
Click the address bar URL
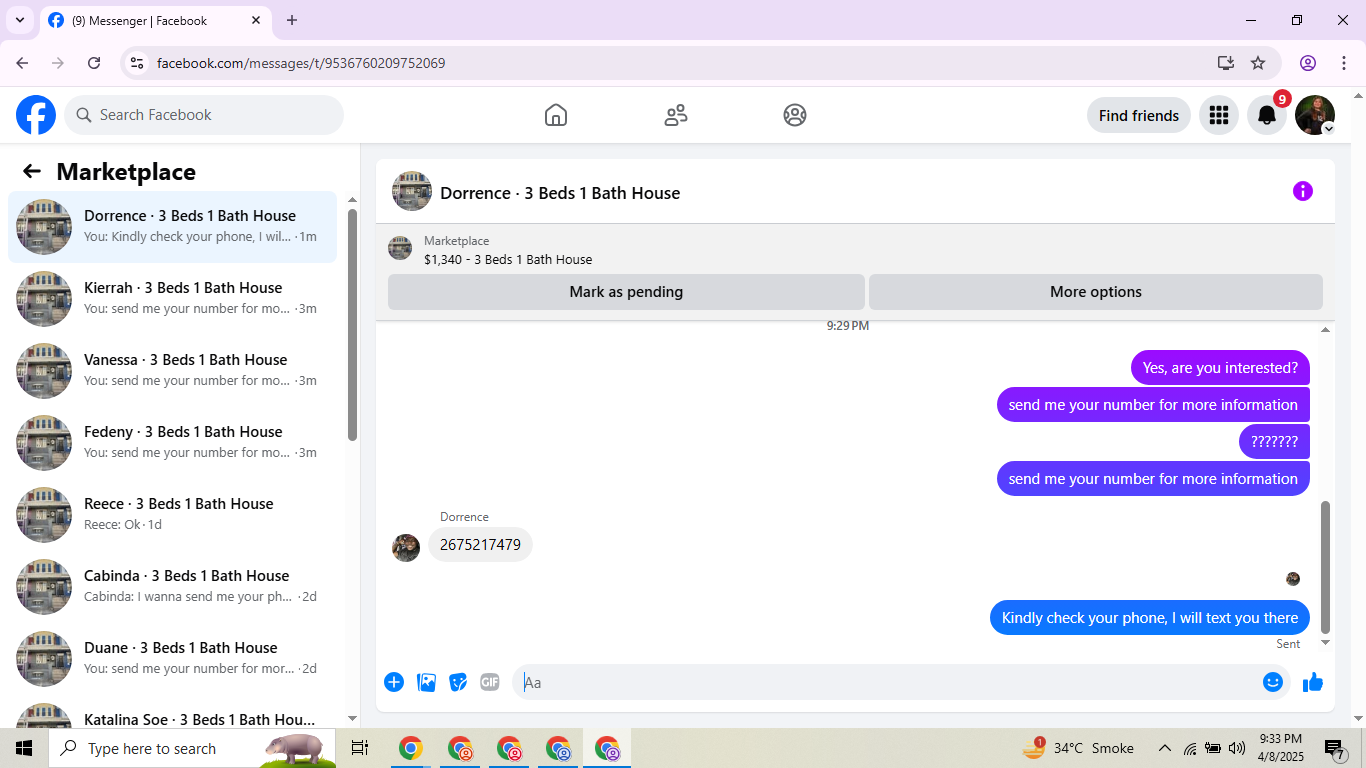[301, 63]
